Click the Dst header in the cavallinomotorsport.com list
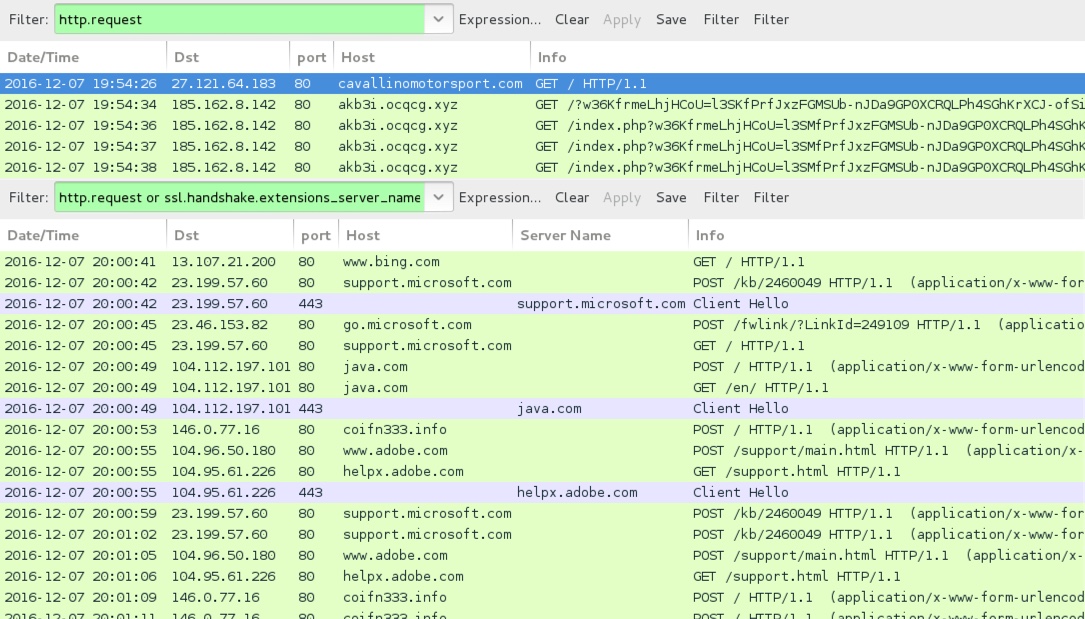 pyautogui.click(x=228, y=57)
